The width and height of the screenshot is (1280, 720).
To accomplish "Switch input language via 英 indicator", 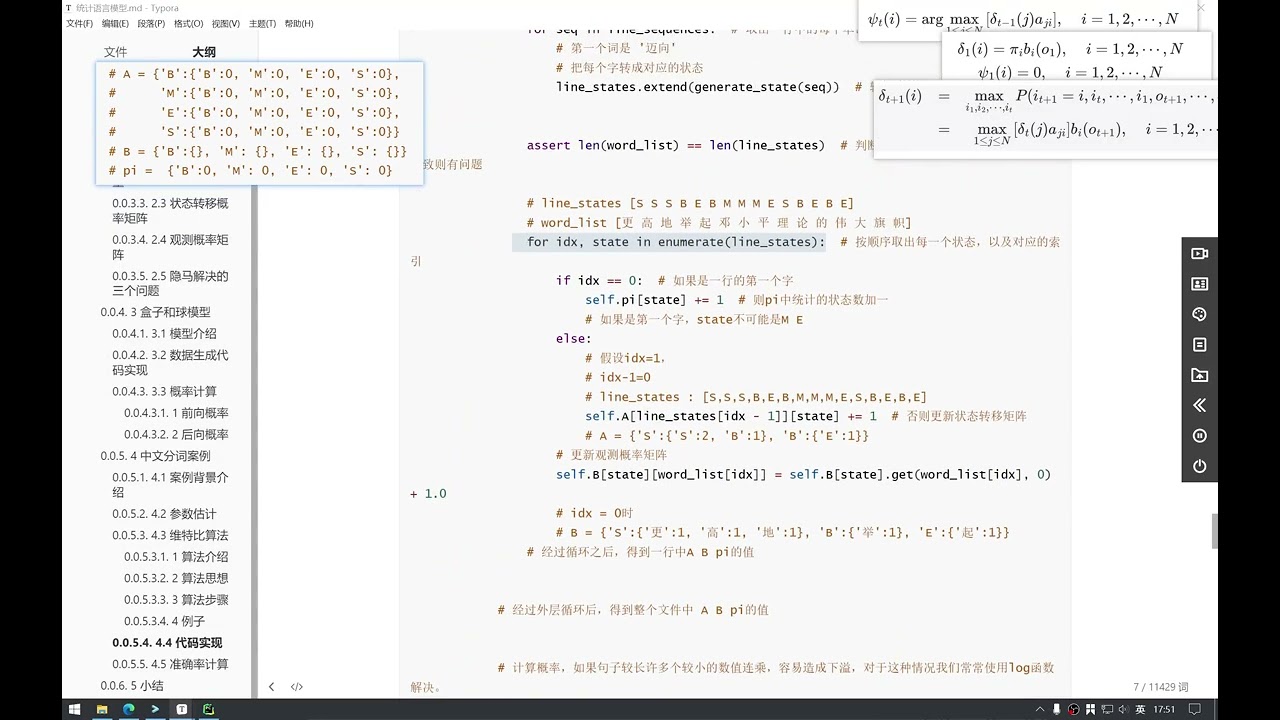I will pyautogui.click(x=1140, y=709).
